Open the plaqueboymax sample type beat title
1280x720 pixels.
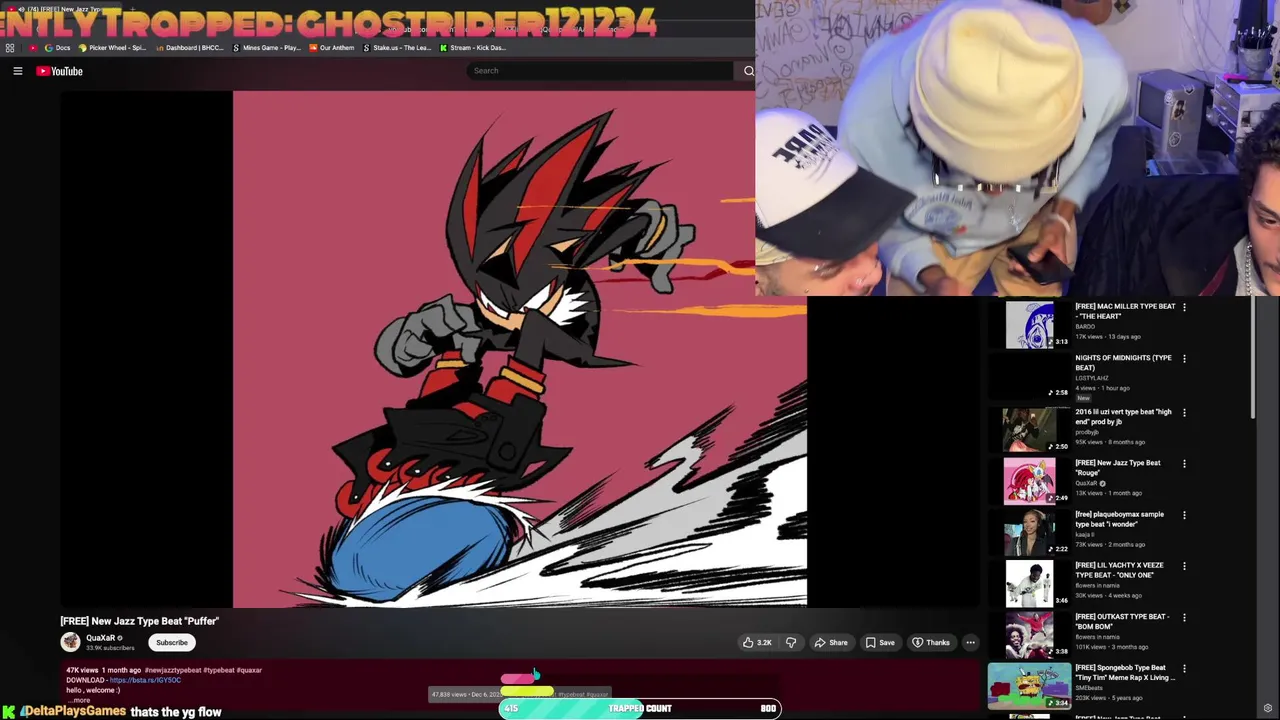coord(1119,519)
